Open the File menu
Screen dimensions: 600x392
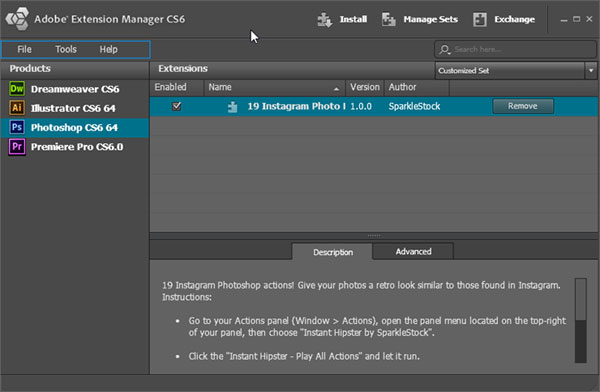coord(24,49)
